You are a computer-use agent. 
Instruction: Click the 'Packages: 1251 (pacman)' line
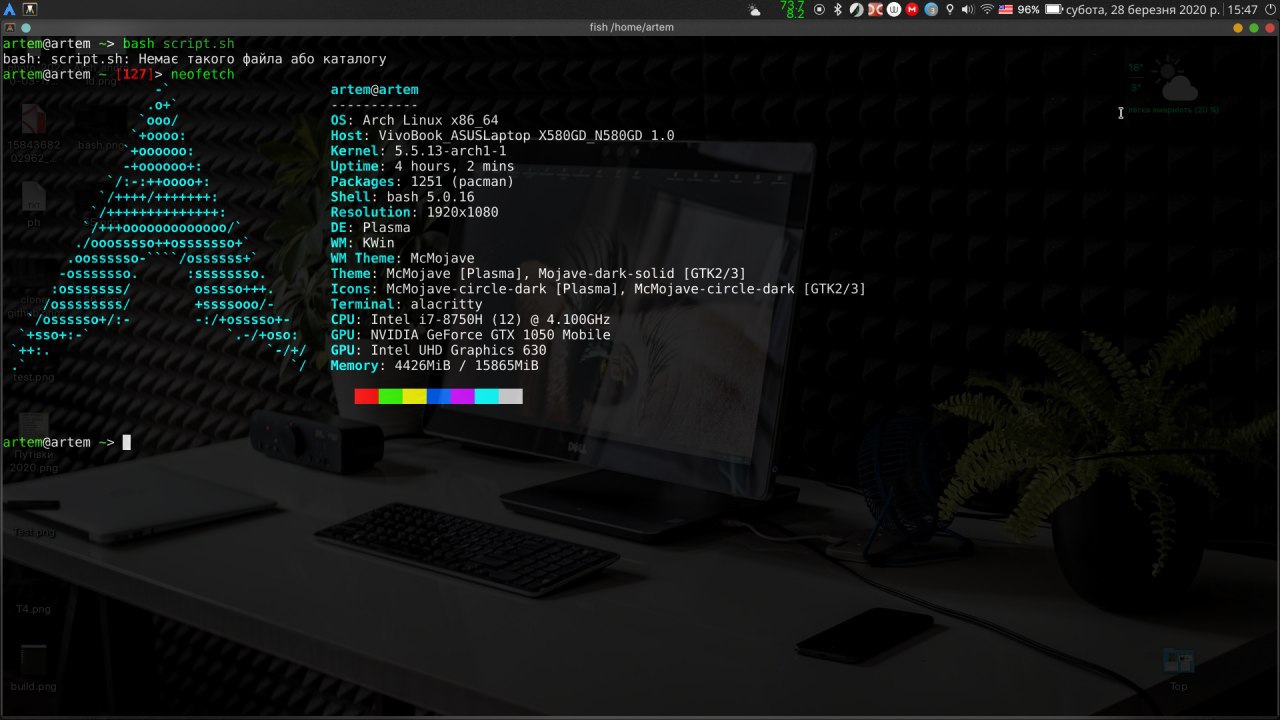422,182
